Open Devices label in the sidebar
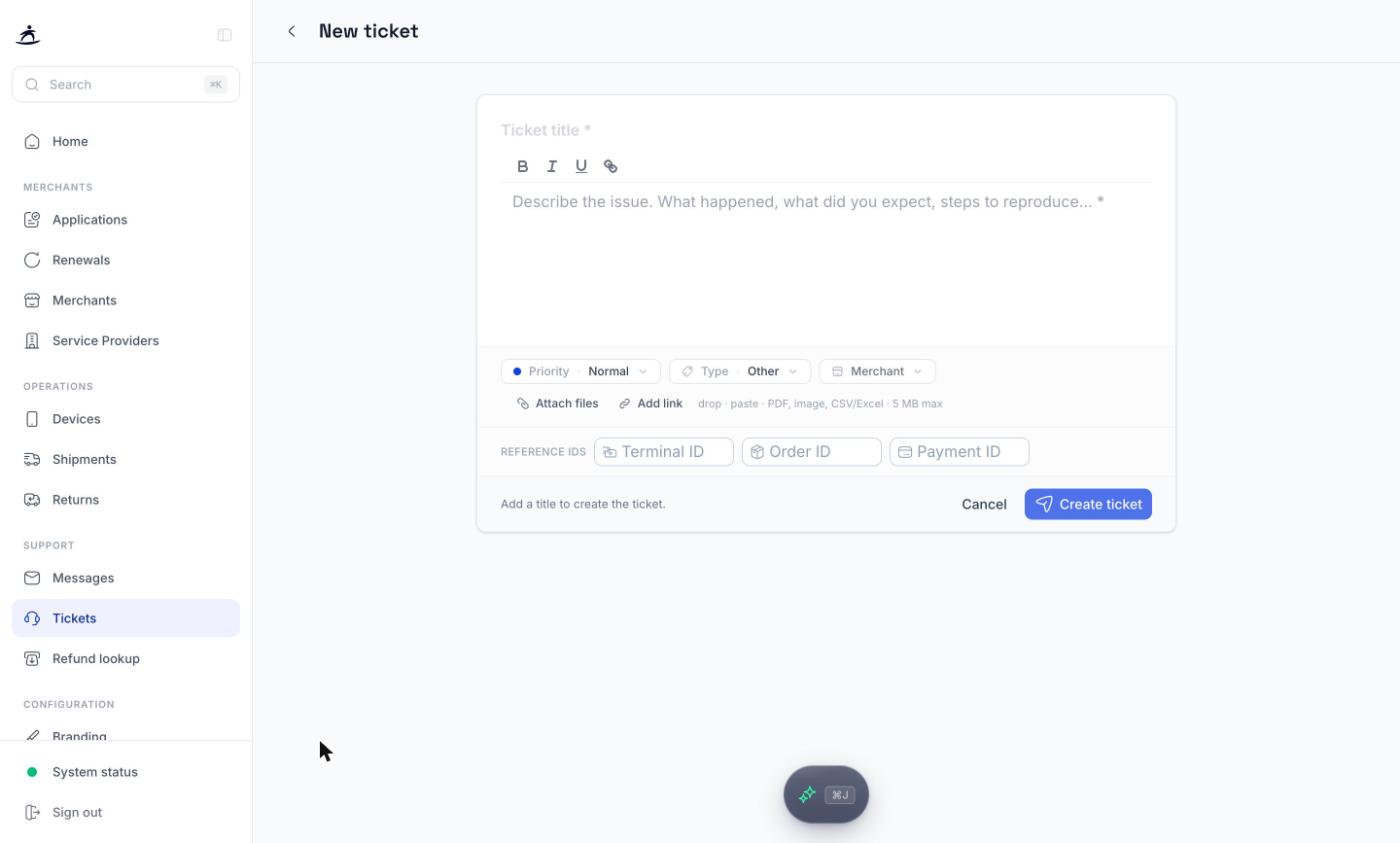The height and width of the screenshot is (843, 1400). [76, 419]
